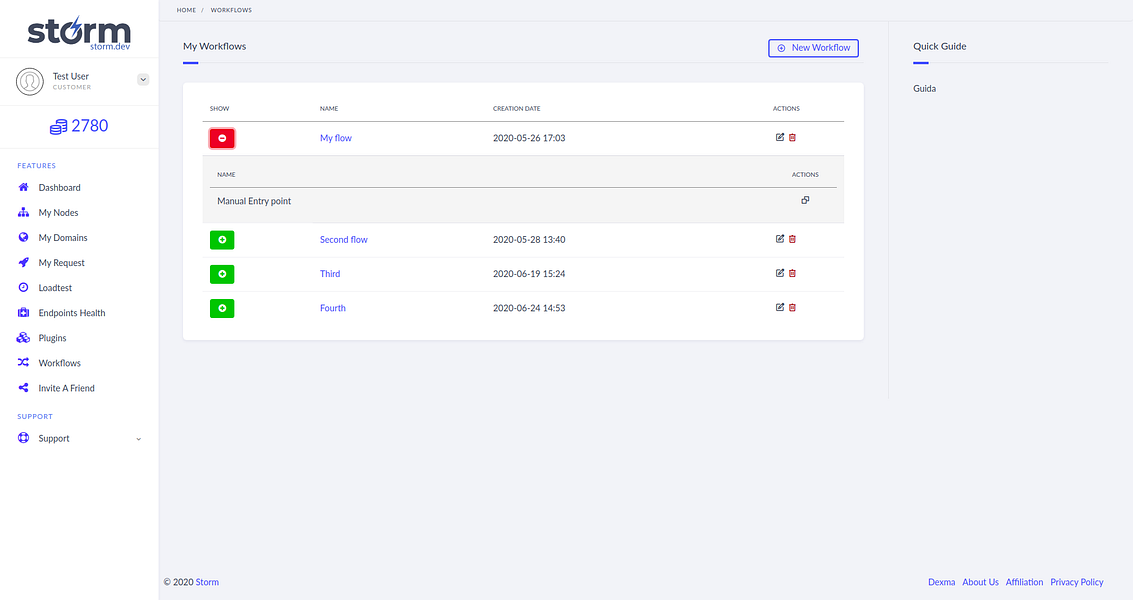Image resolution: width=1133 pixels, height=600 pixels.
Task: Delete the Third workflow
Action: [x=793, y=273]
